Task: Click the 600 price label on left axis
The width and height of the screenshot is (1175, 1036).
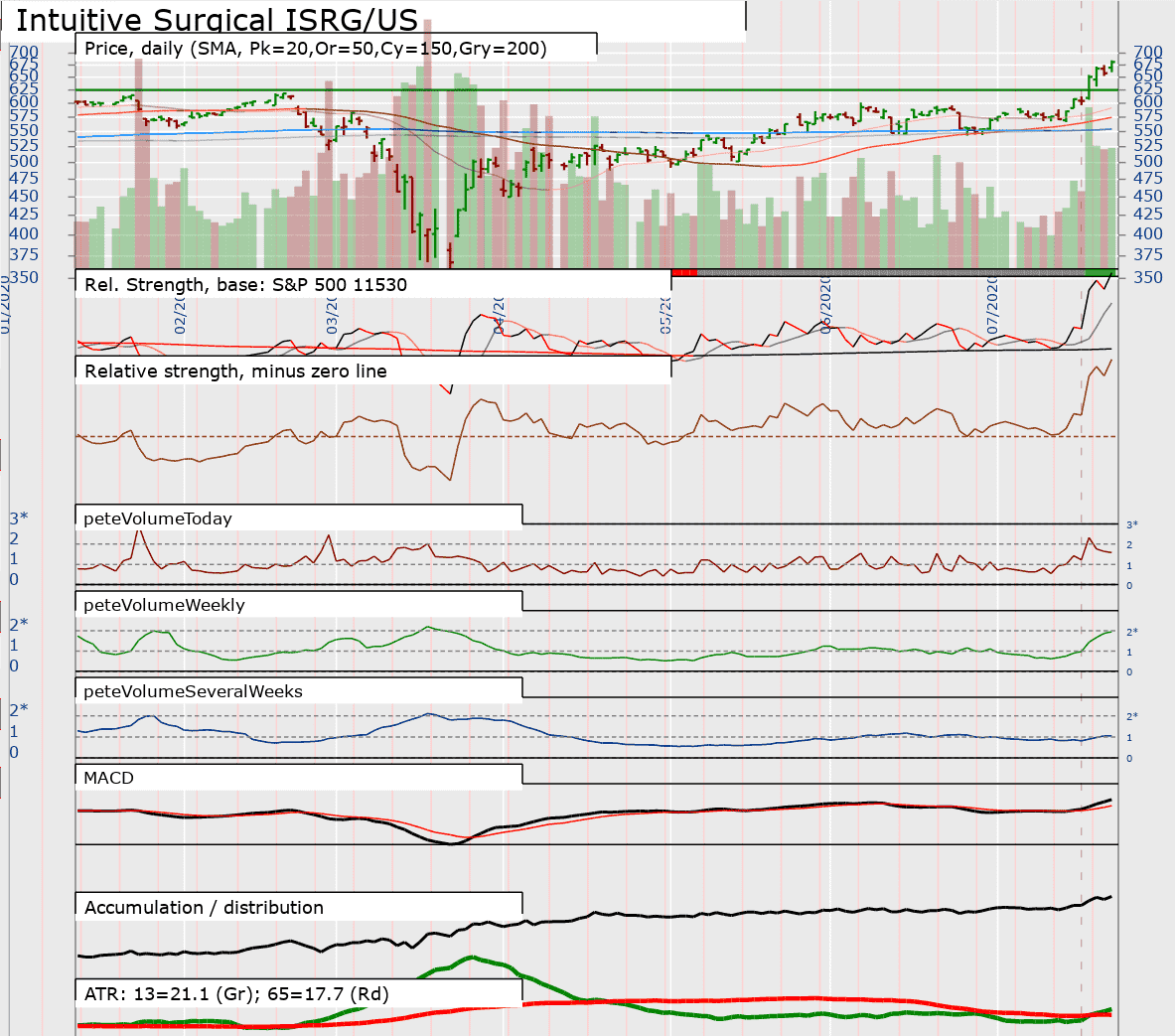Action: (x=23, y=102)
